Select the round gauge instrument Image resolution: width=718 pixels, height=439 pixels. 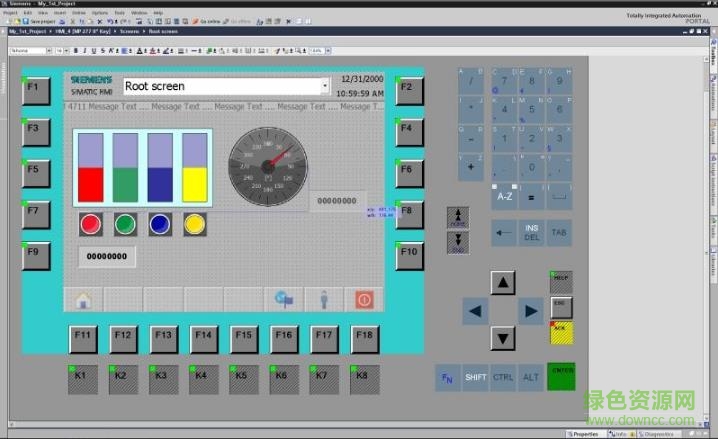(267, 163)
